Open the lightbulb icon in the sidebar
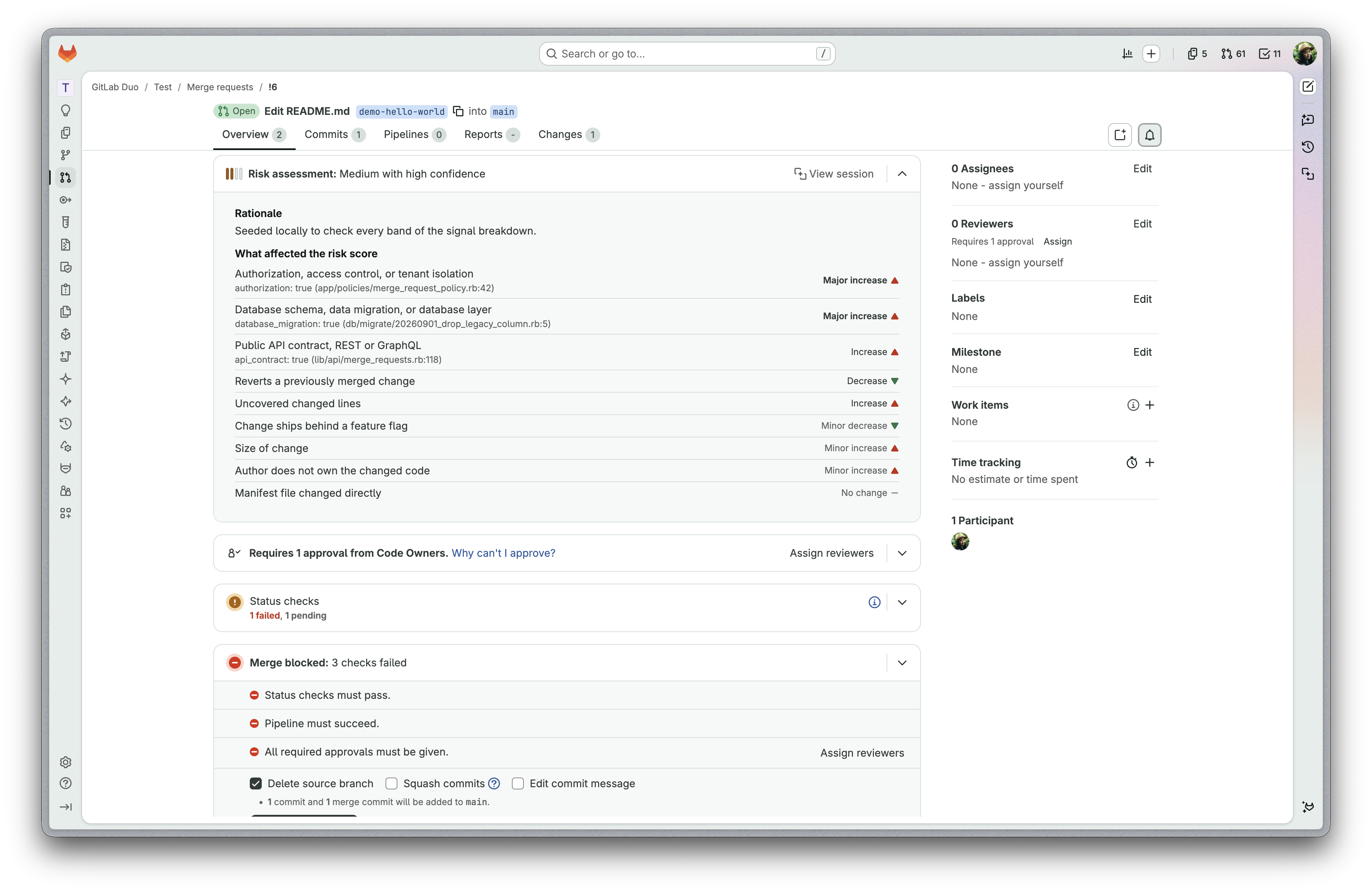Viewport: 1372px width, 892px height. tap(66, 110)
